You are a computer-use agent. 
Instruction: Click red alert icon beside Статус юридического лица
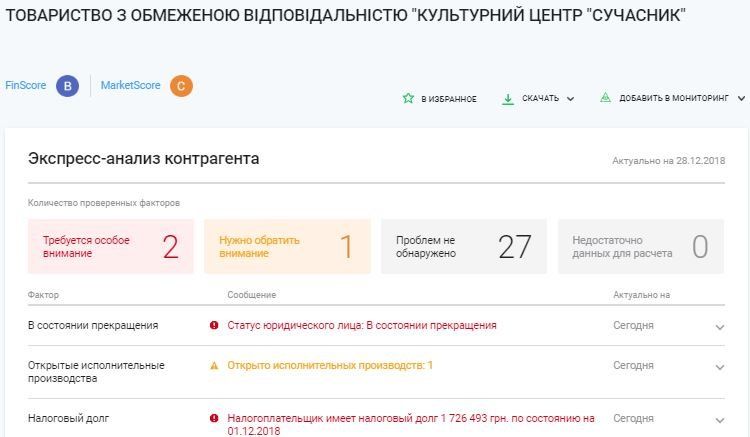point(214,325)
